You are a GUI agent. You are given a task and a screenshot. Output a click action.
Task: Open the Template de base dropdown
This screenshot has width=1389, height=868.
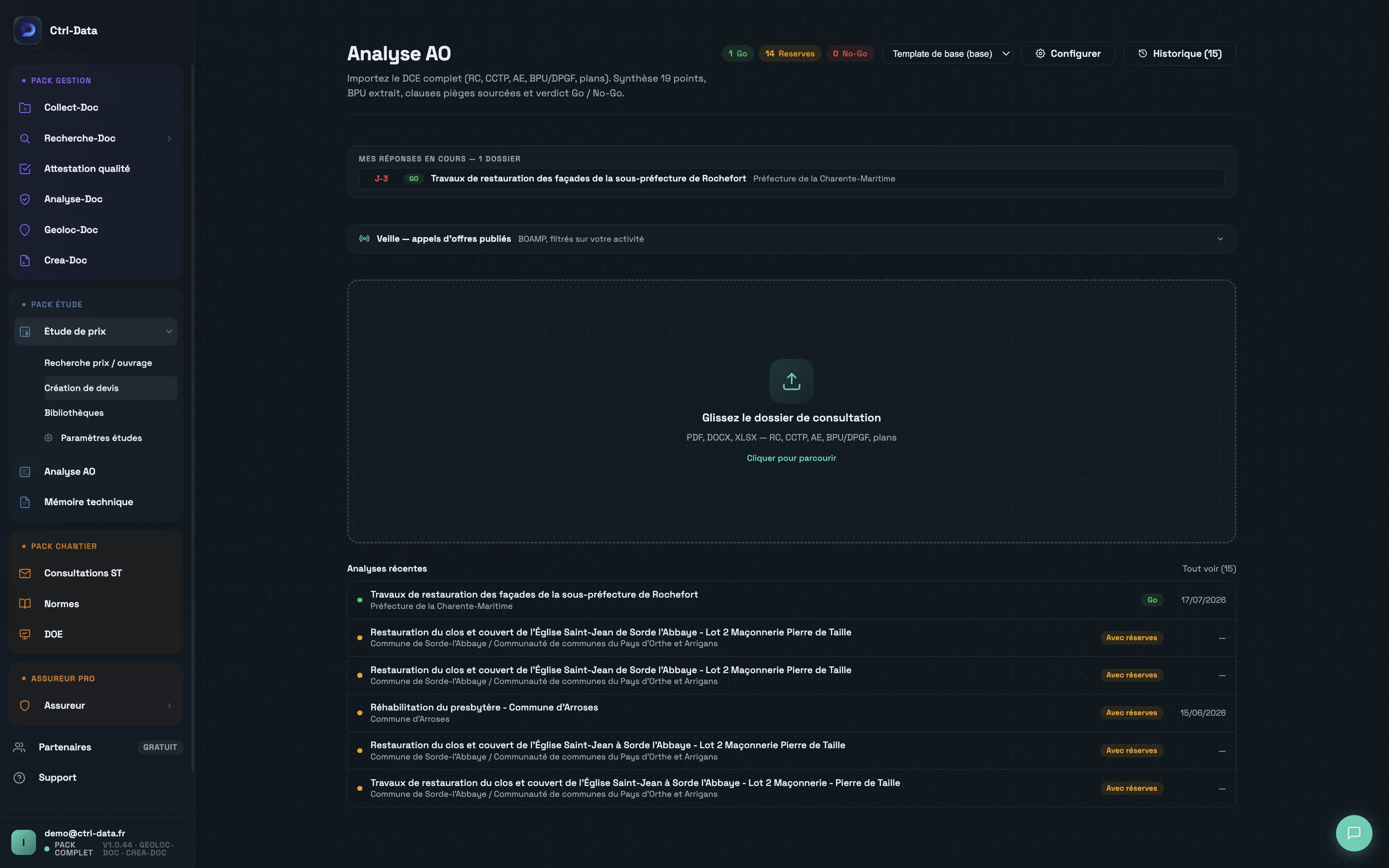coord(948,53)
